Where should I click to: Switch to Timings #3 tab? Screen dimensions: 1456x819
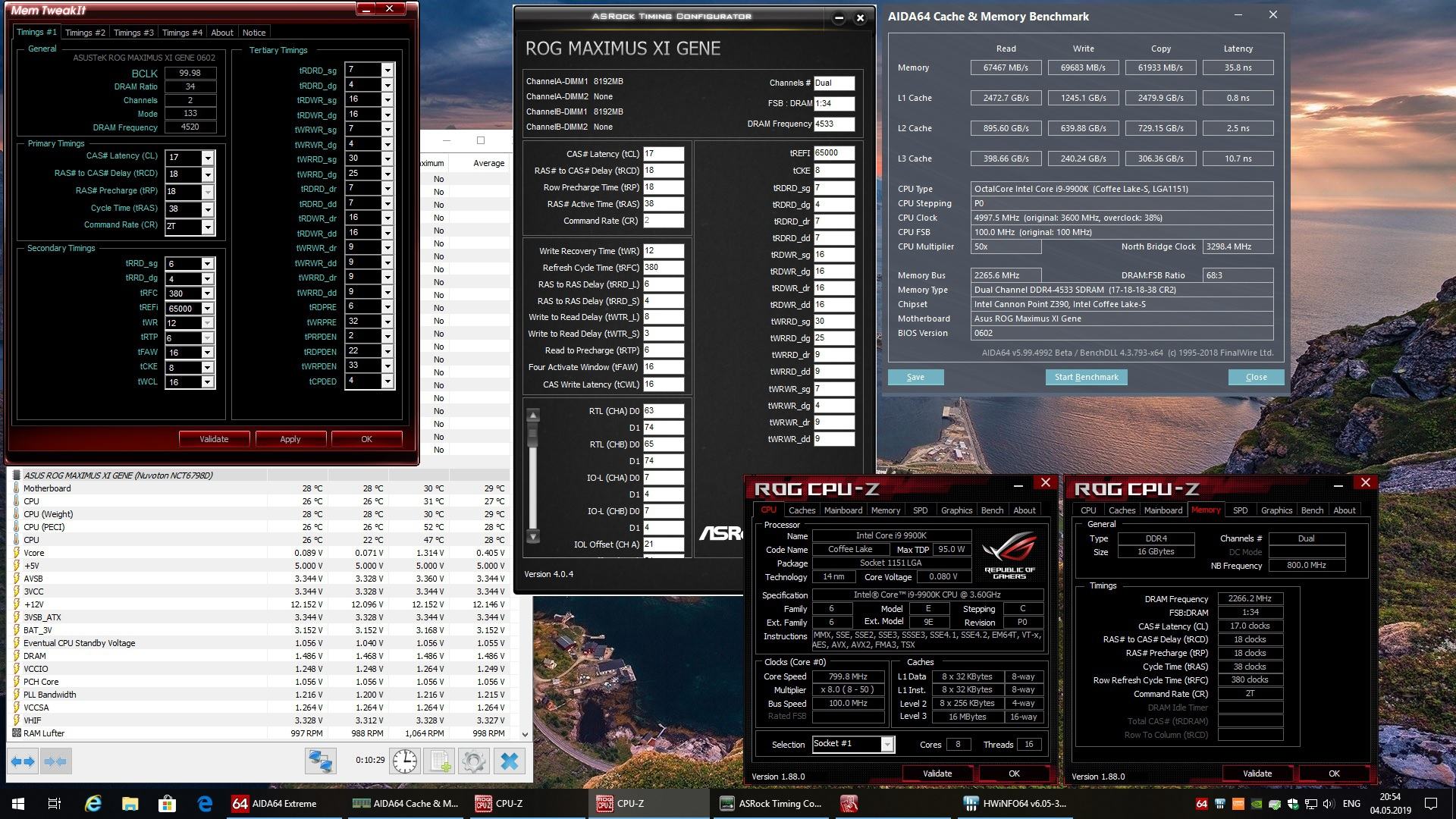[133, 33]
